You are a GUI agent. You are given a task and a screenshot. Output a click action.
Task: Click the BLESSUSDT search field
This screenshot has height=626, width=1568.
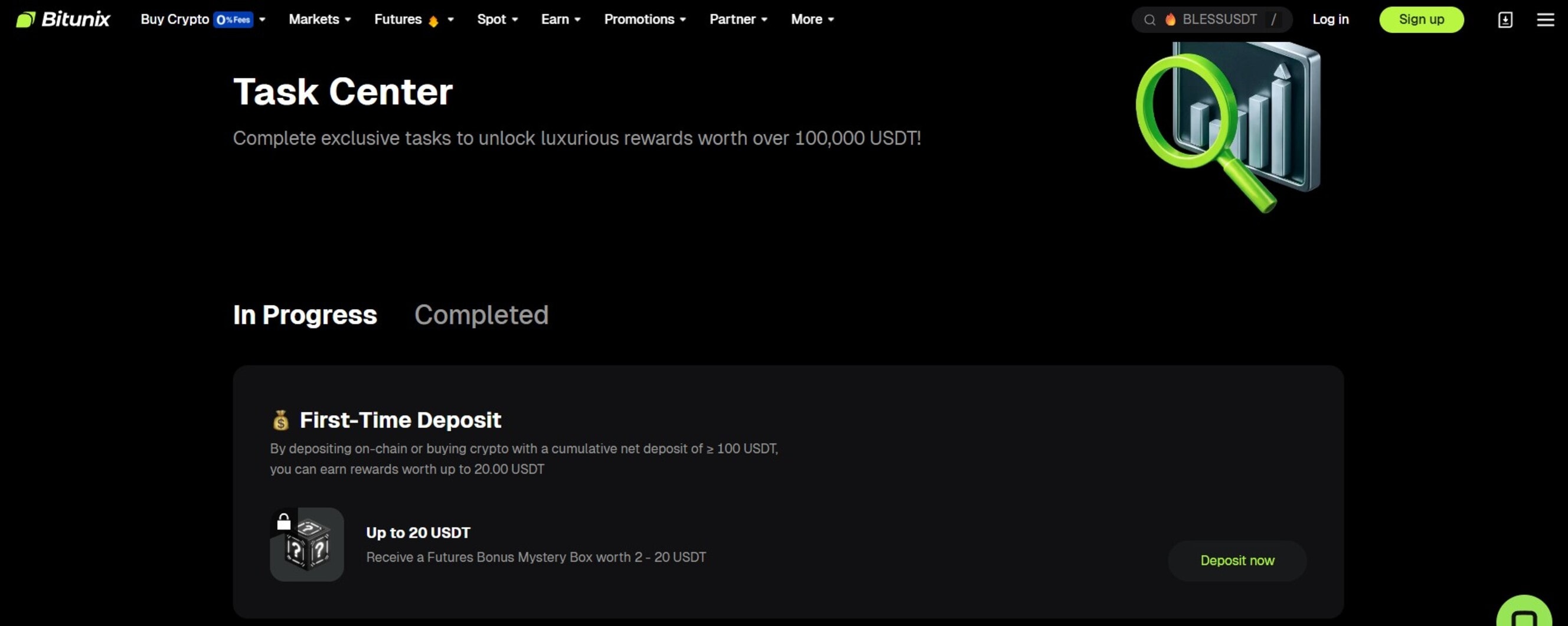coord(1219,19)
